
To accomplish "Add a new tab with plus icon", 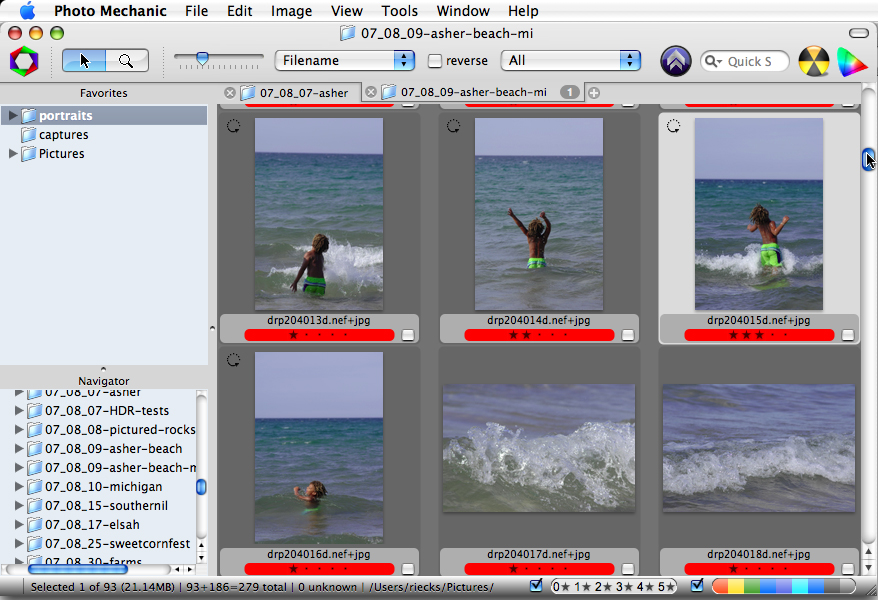I will tap(594, 93).
